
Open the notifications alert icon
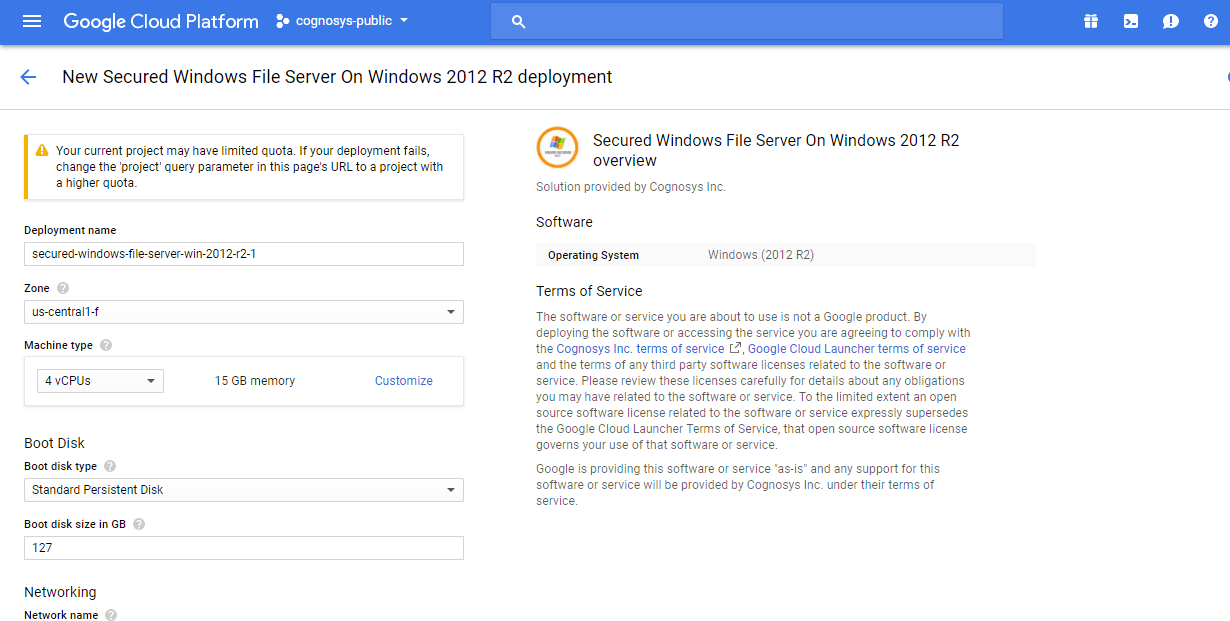pyautogui.click(x=1171, y=21)
